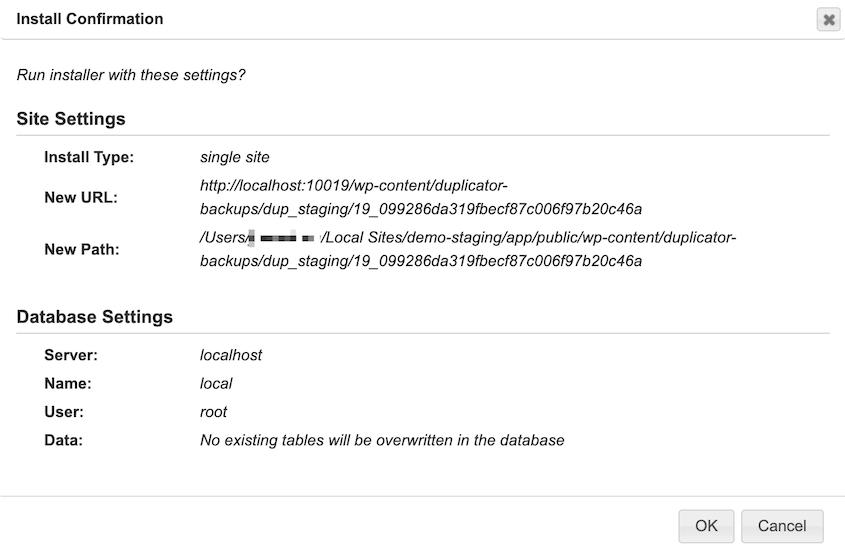Click the Install Type label
The height and width of the screenshot is (553, 845).
point(89,157)
